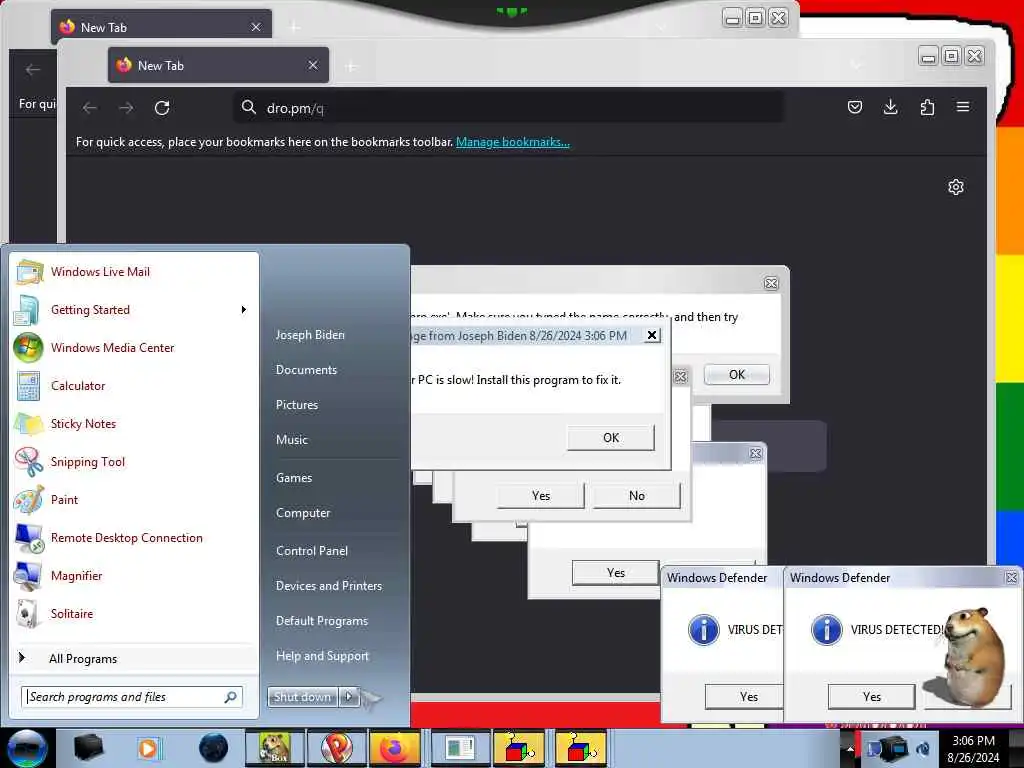Click OK in Joseph Biden message dialog
This screenshot has height=768, width=1024.
[x=611, y=438]
